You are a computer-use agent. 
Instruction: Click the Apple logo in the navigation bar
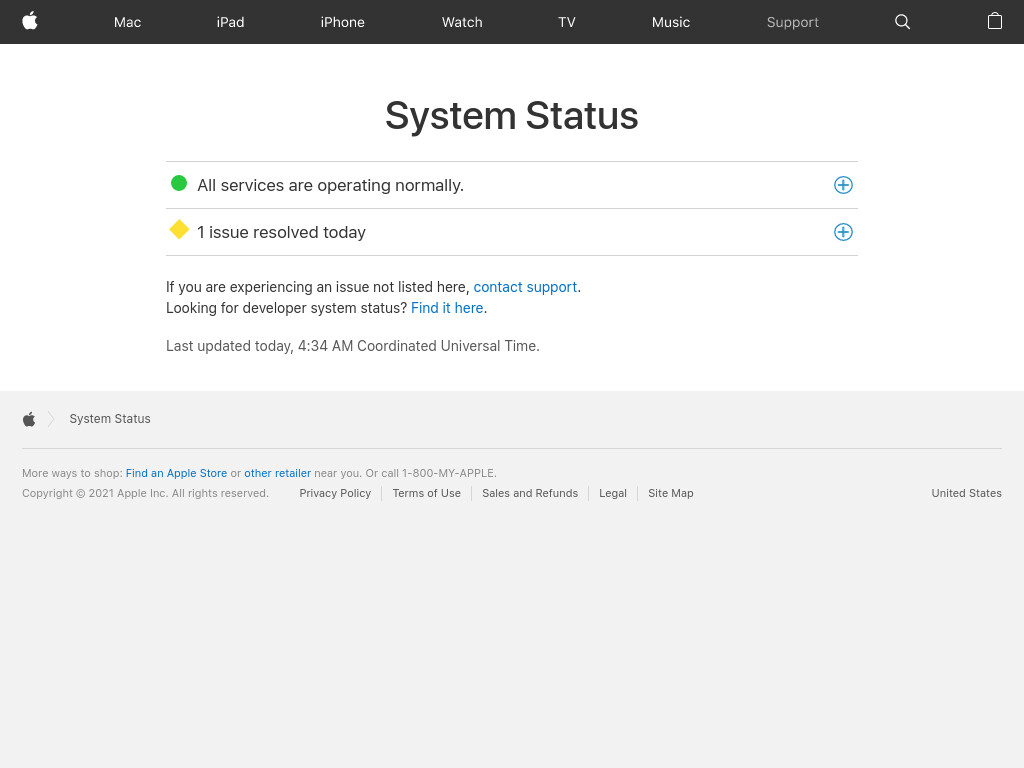click(x=29, y=22)
